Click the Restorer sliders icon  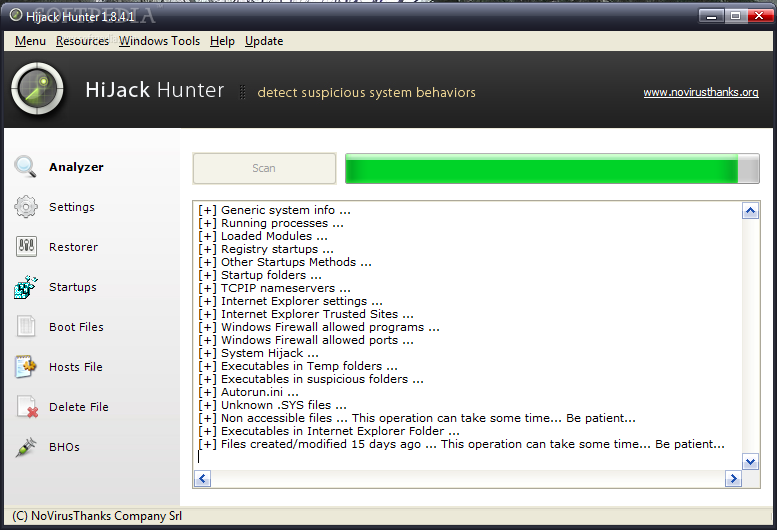pos(26,246)
